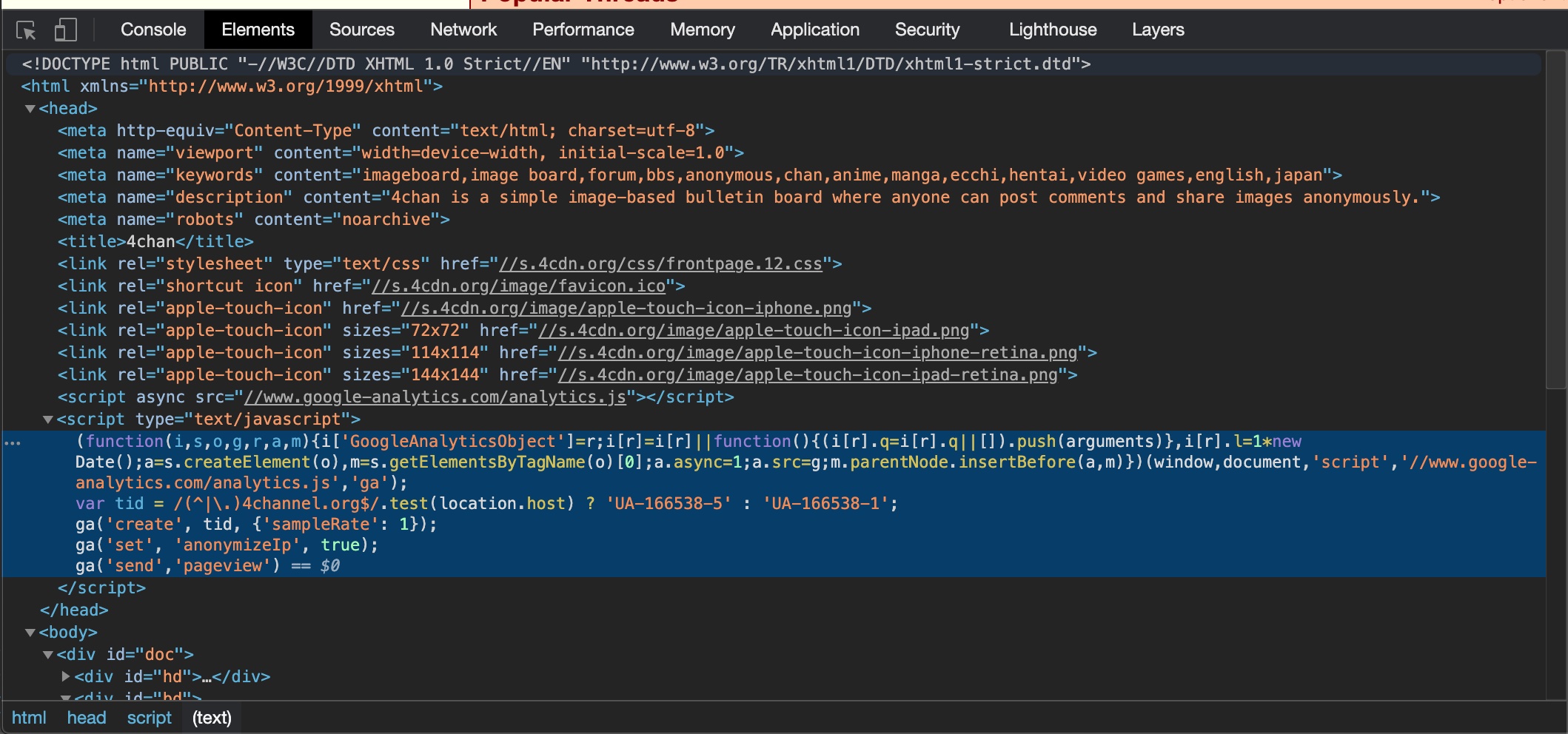Open the Lighthouse tab

tap(1053, 30)
